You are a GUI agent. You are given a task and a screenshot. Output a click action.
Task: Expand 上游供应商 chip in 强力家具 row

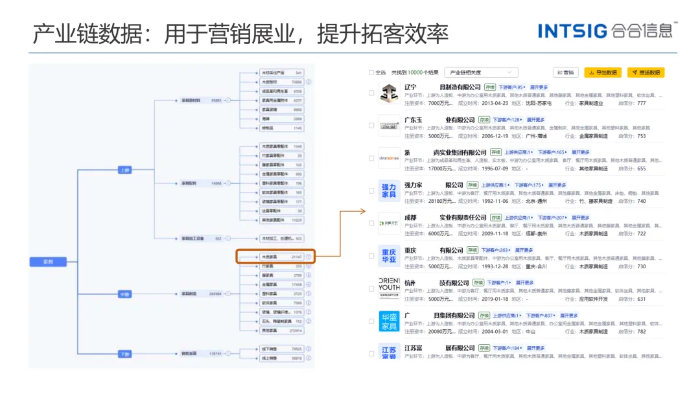click(495, 185)
